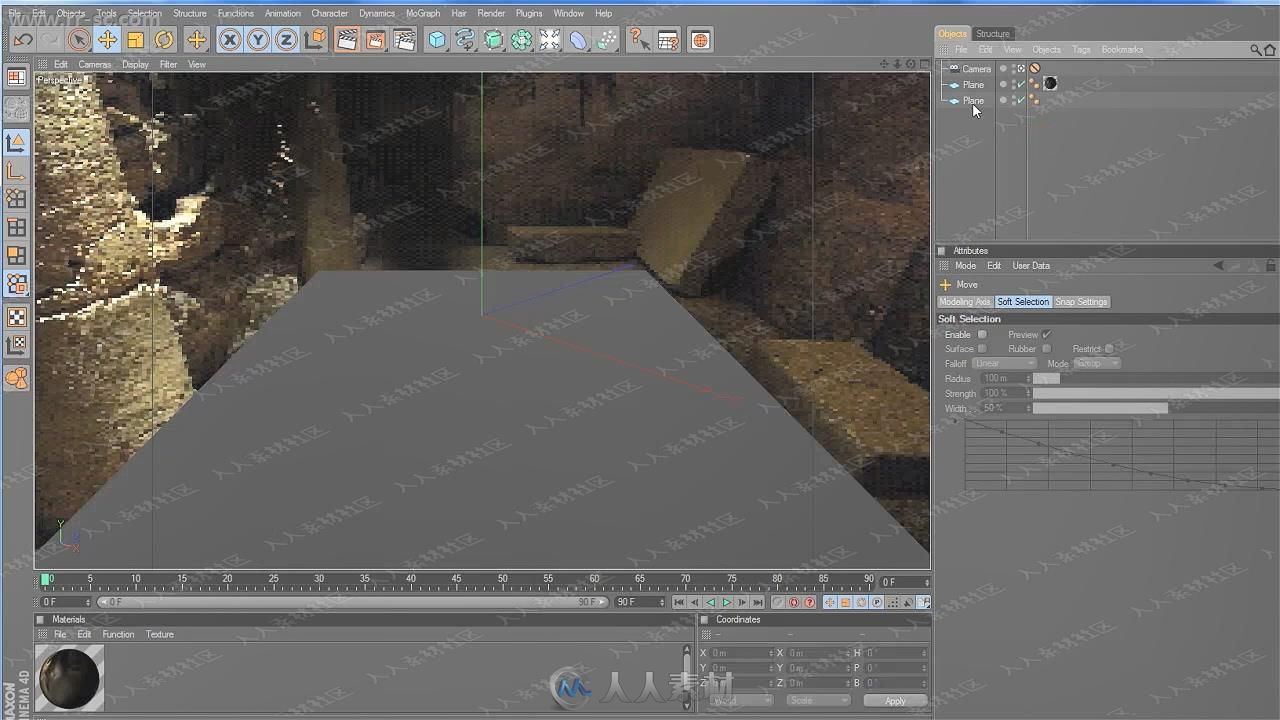Toggle the Z axis lock

tap(286, 40)
